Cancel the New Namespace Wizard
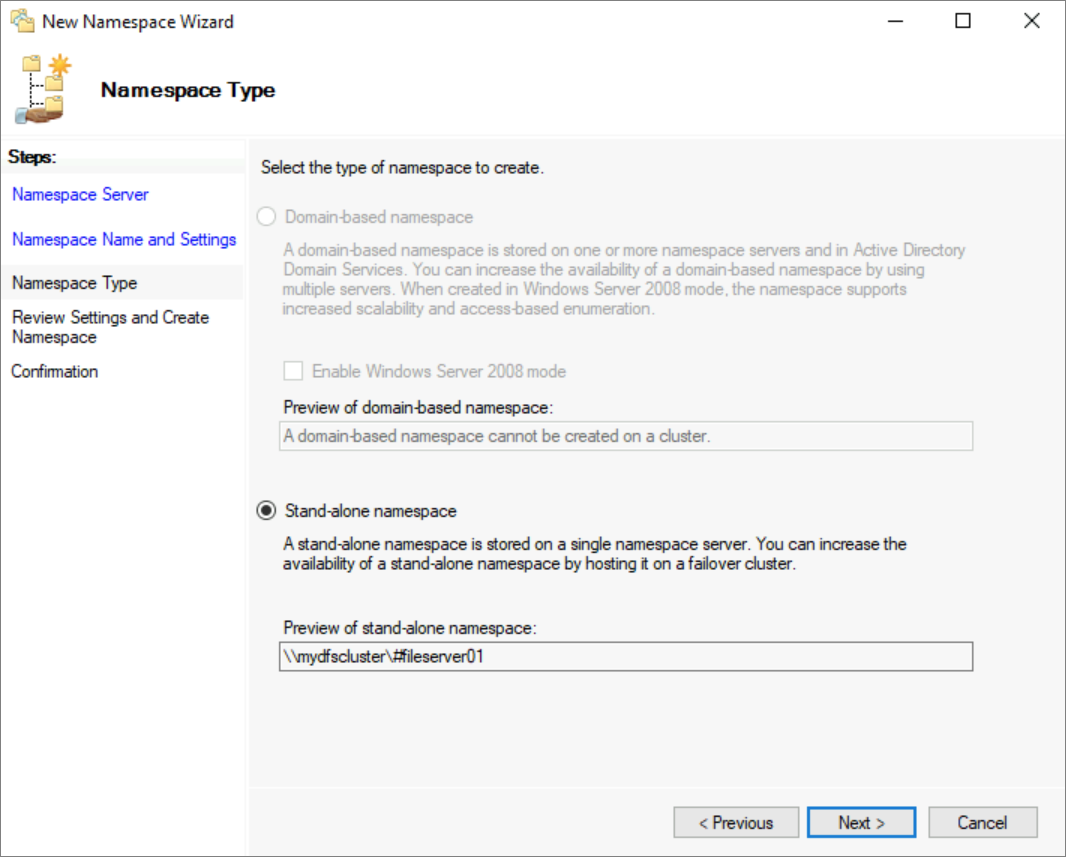The width and height of the screenshot is (1066, 857). pos(983,822)
